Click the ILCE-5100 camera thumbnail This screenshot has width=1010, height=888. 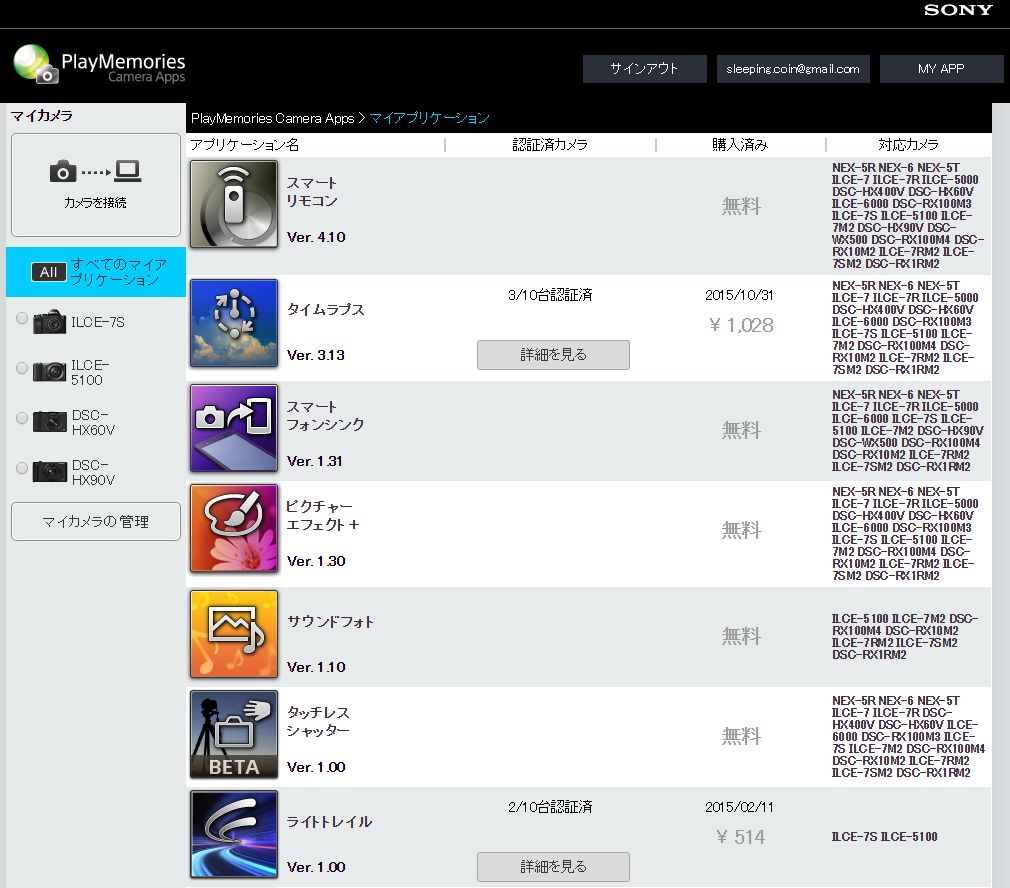pyautogui.click(x=50, y=372)
